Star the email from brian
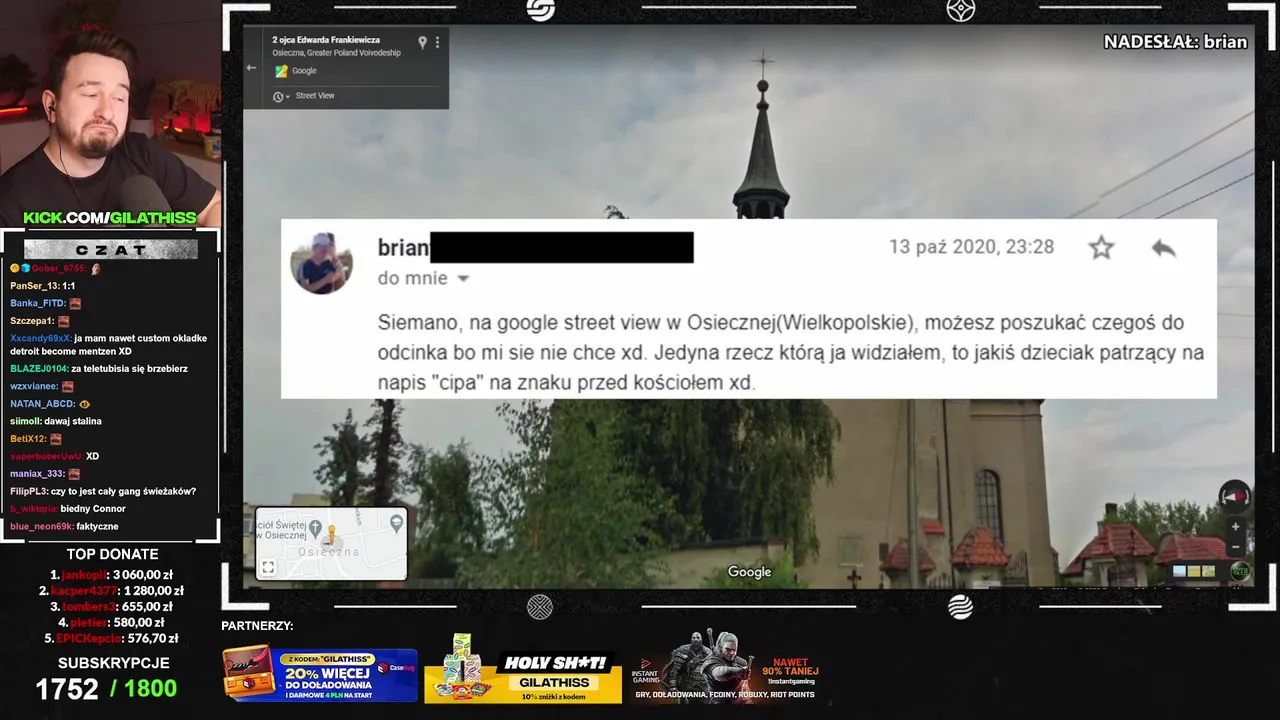 point(1101,247)
